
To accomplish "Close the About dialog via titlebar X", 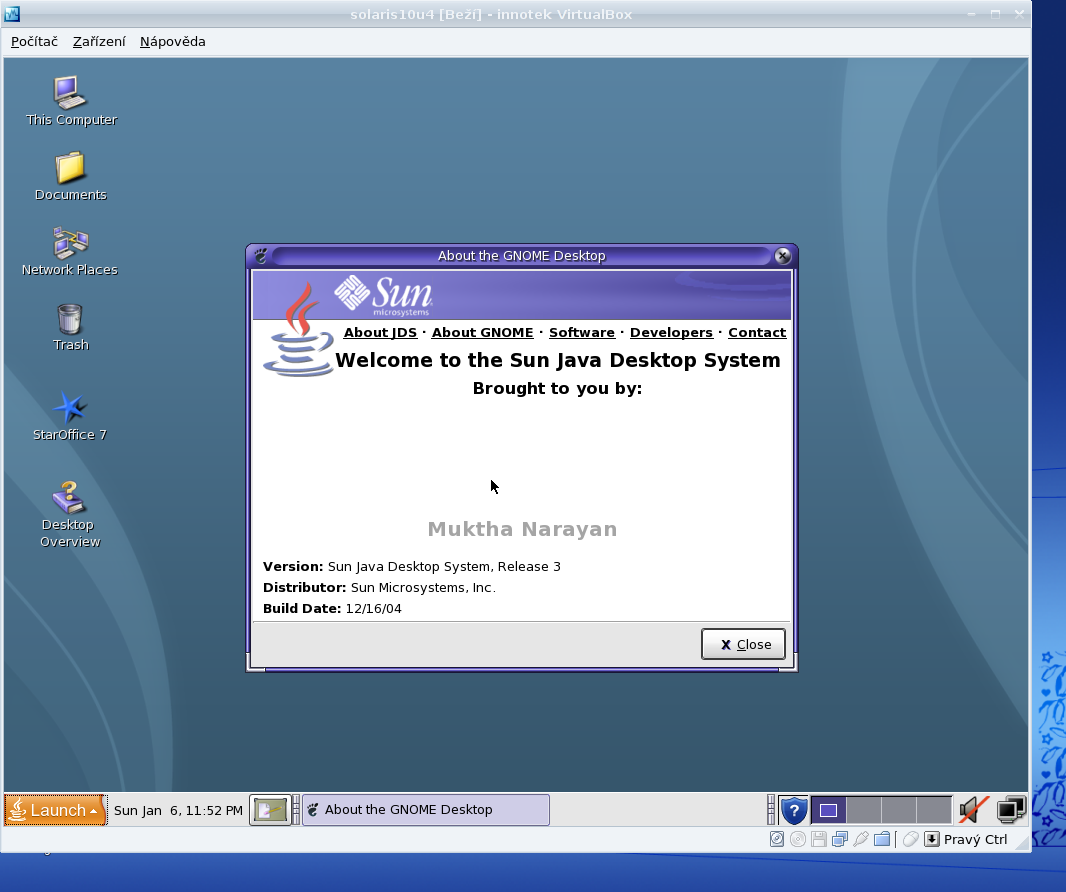I will [x=783, y=256].
